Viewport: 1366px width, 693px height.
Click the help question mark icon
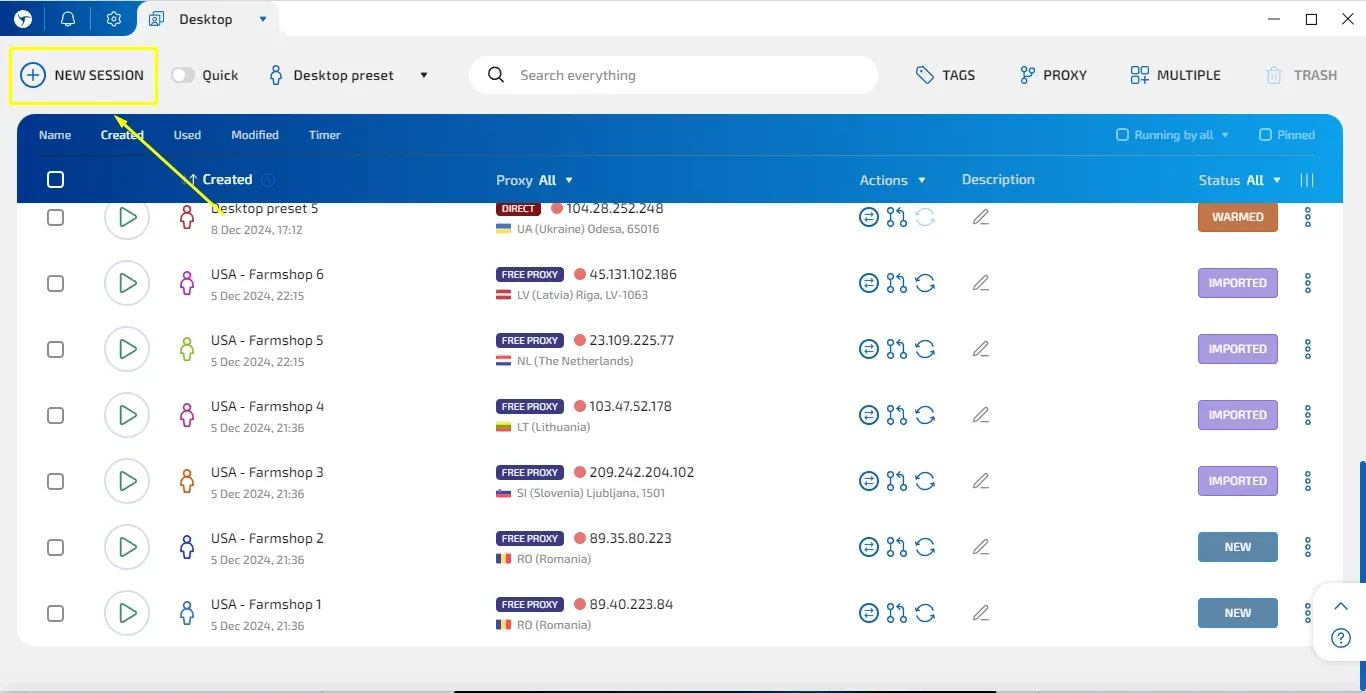1341,638
